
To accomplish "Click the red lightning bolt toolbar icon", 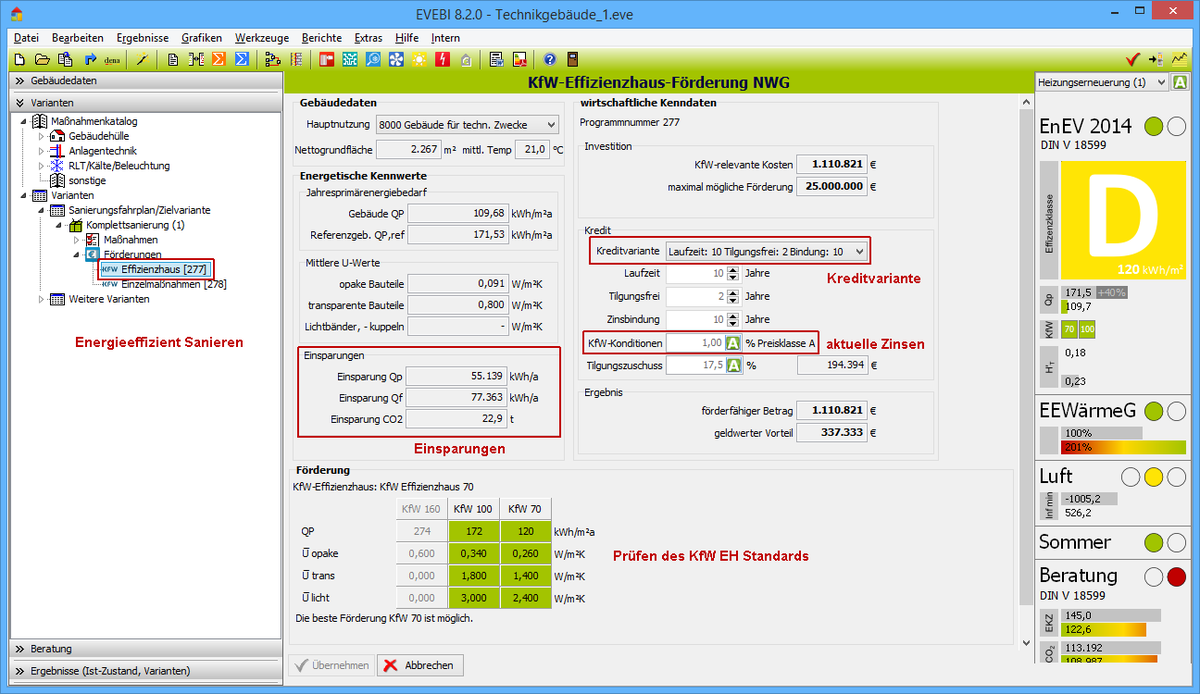I will click(442, 59).
